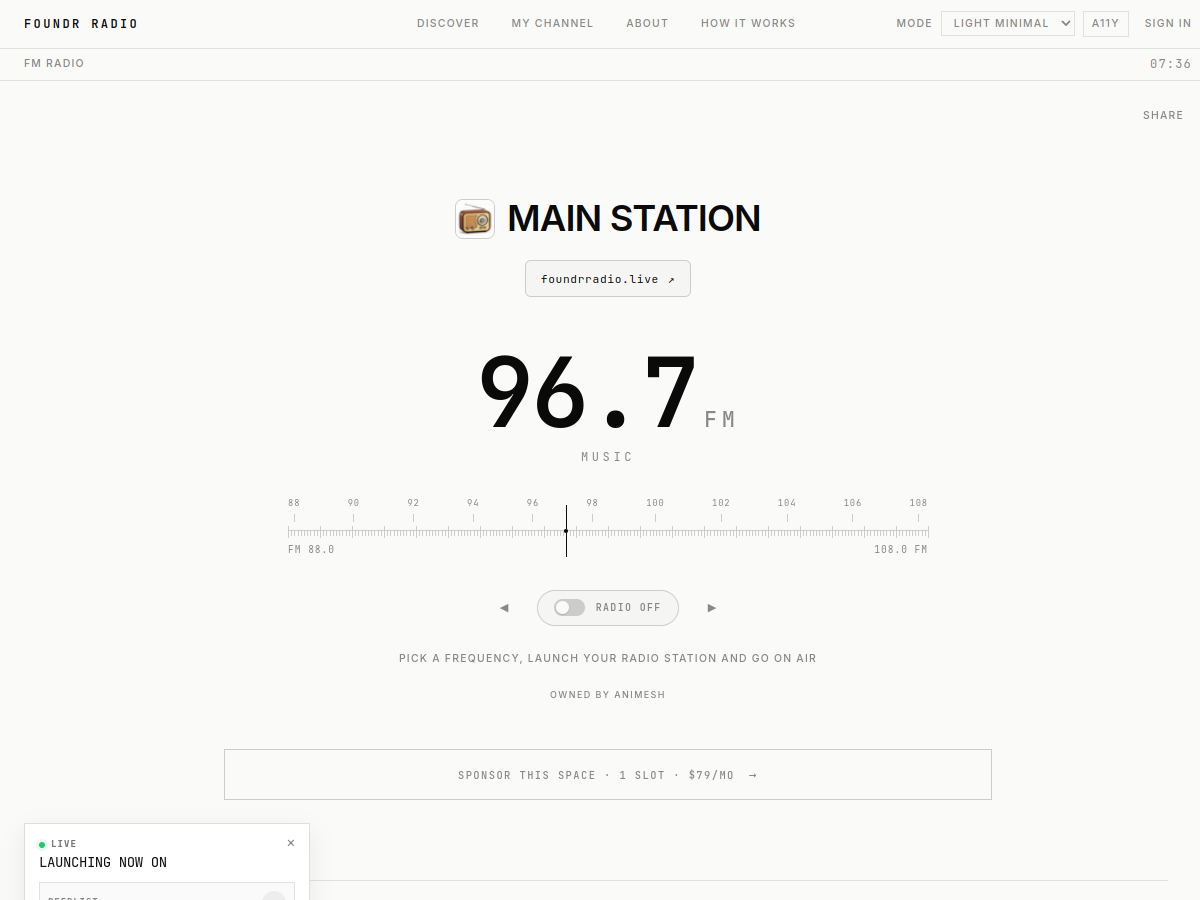Viewport: 1200px width, 900px height.
Task: Tune to previous station with left arrow
Action: click(504, 608)
